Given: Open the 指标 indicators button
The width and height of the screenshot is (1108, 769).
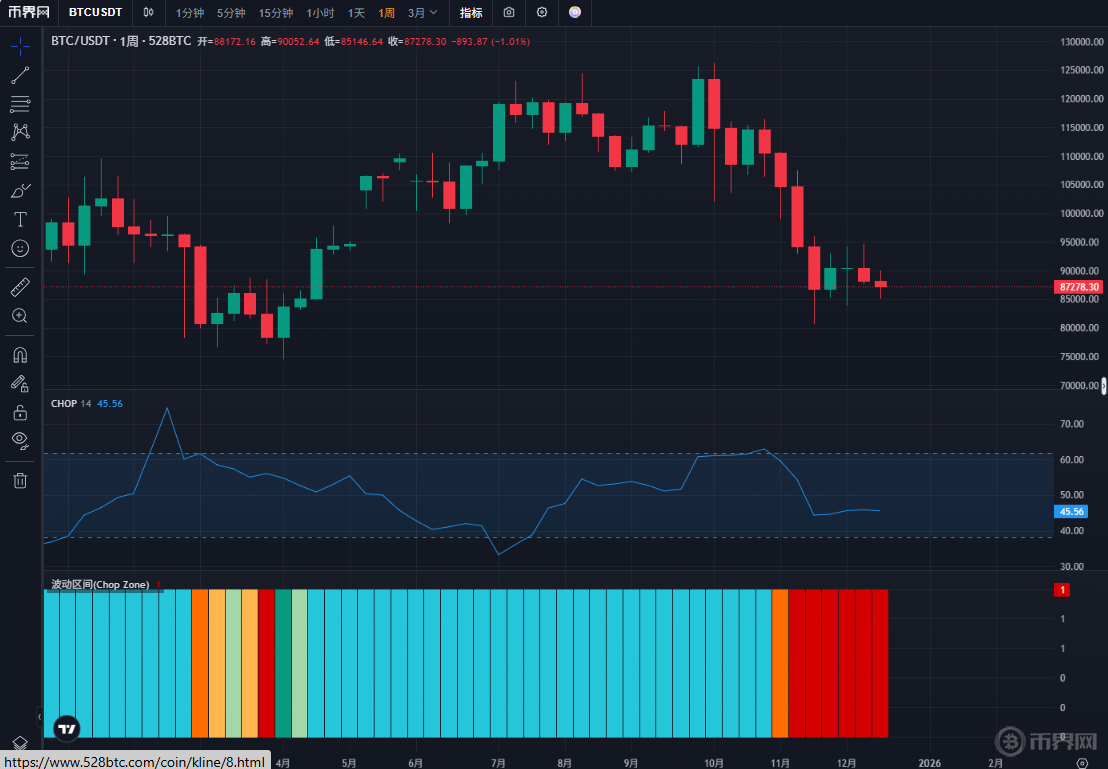Looking at the screenshot, I should (x=471, y=13).
